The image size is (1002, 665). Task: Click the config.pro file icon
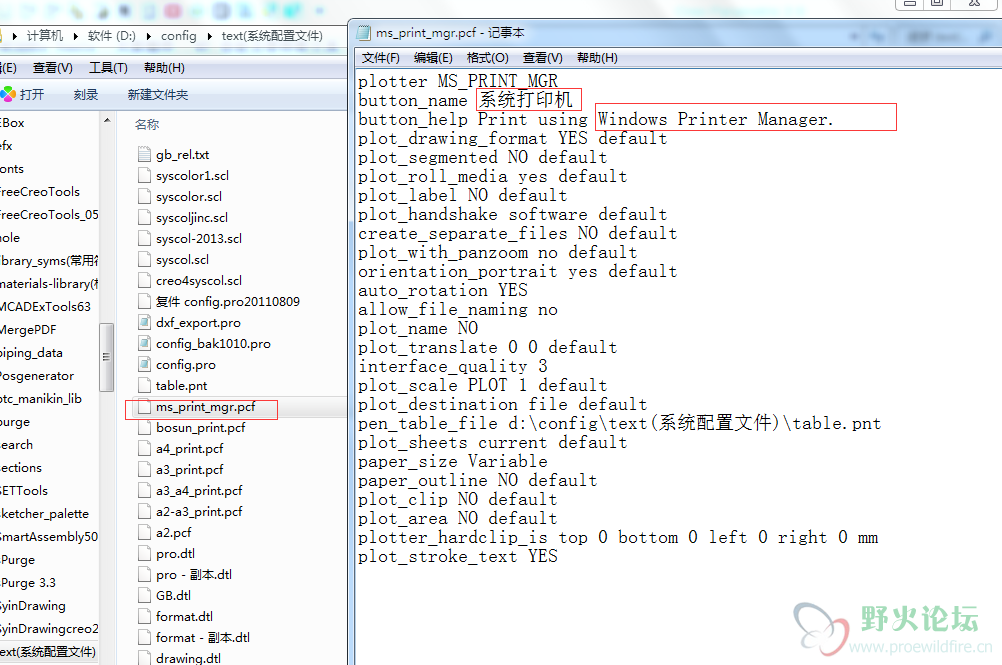(x=144, y=365)
